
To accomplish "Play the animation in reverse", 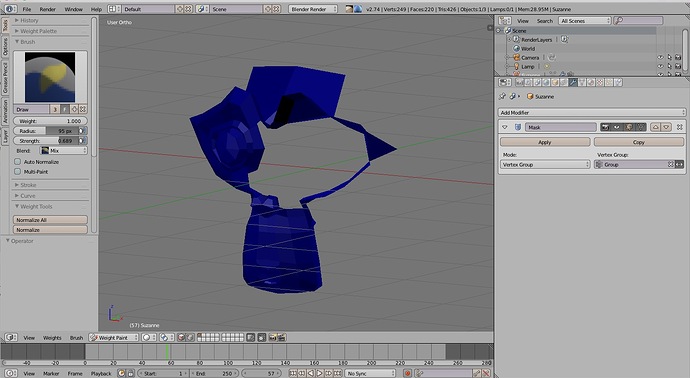I will 311,373.
